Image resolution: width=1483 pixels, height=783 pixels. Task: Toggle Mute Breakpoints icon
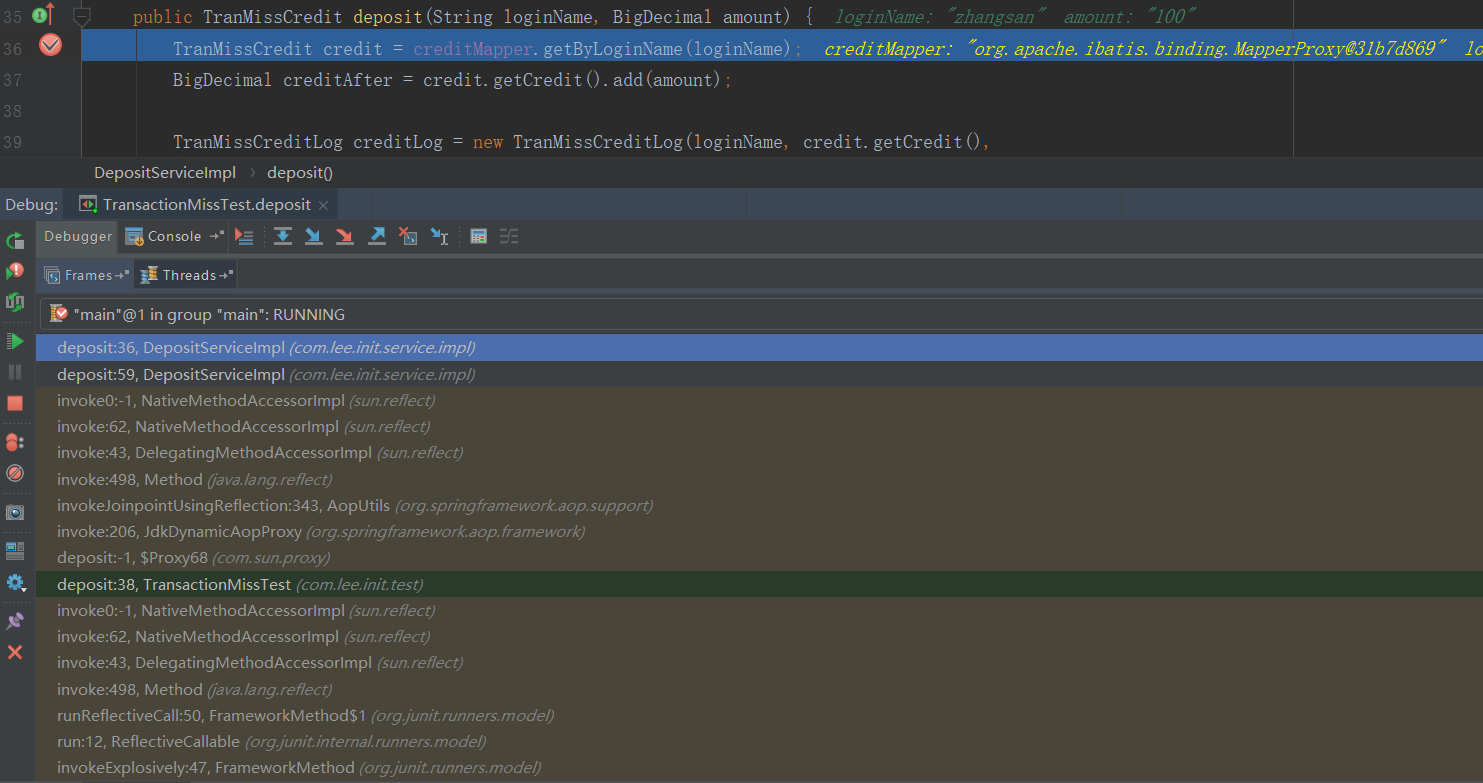[x=15, y=473]
